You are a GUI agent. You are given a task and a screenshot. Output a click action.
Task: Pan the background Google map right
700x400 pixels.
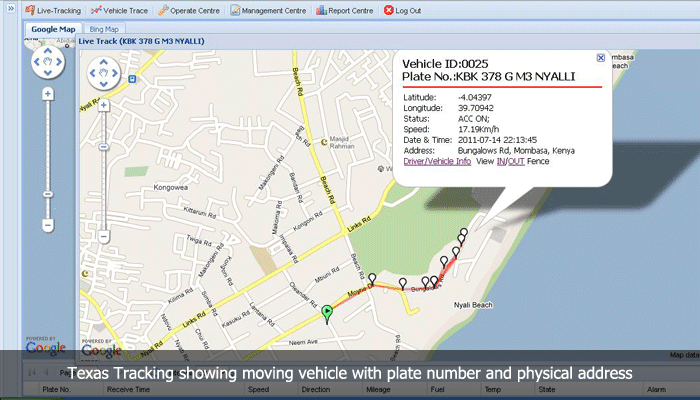59,62
